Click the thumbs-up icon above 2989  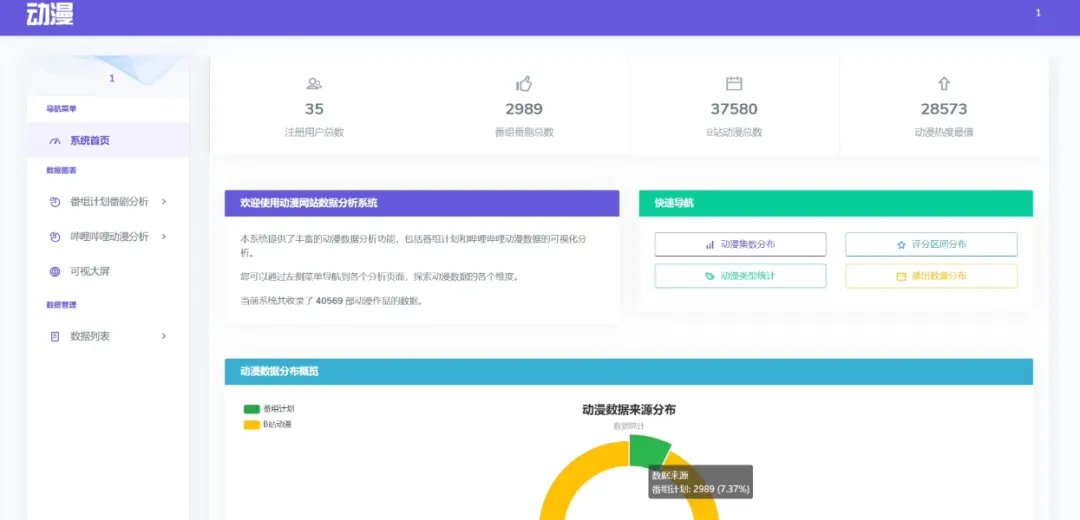(x=524, y=84)
